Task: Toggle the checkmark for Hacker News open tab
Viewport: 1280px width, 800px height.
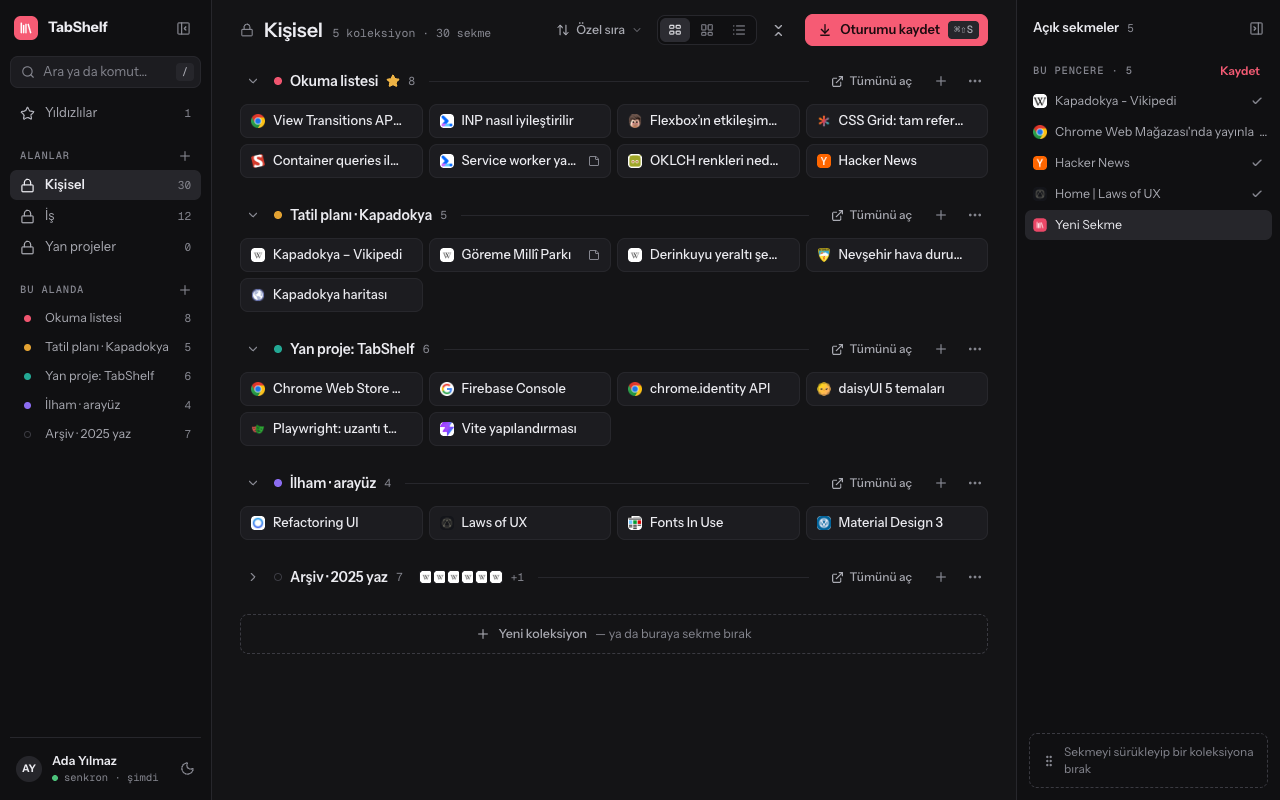Action: (1257, 163)
